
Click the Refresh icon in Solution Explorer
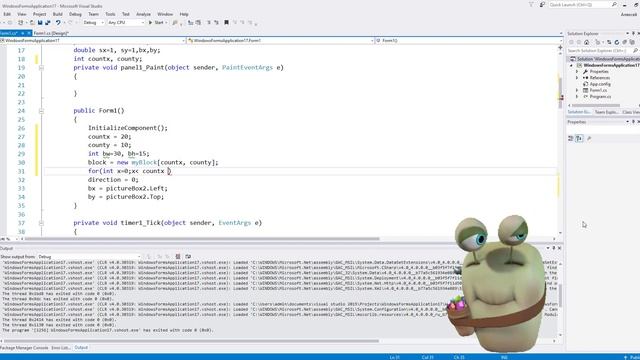(617, 42)
